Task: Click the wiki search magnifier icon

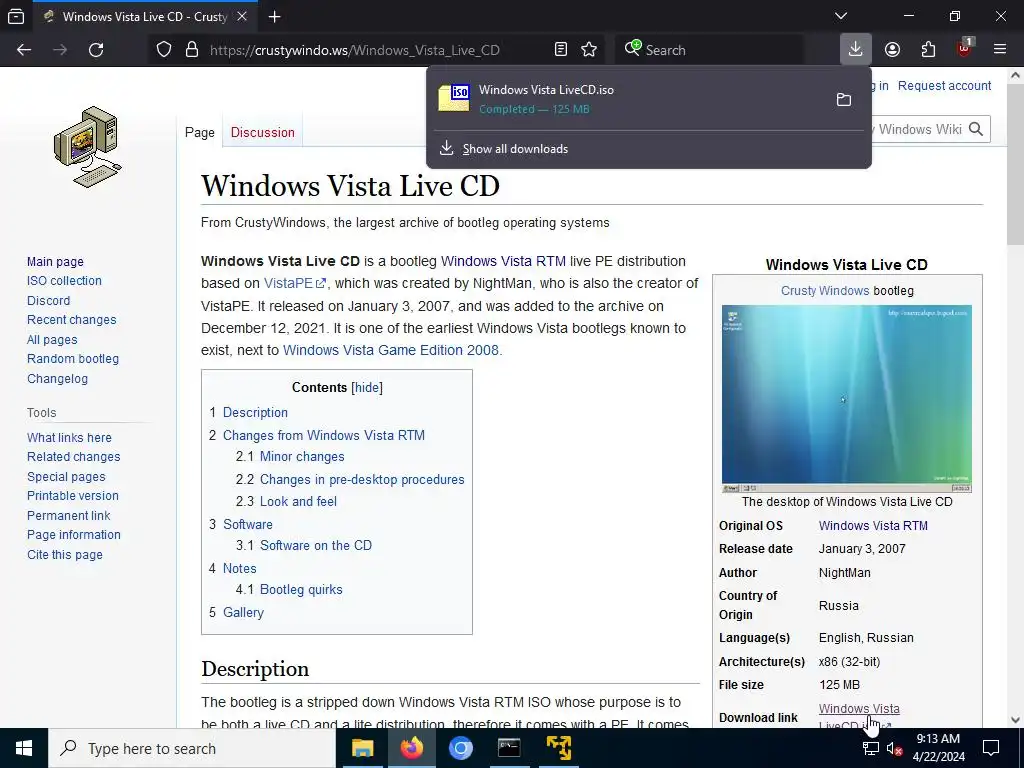Action: click(x=976, y=129)
